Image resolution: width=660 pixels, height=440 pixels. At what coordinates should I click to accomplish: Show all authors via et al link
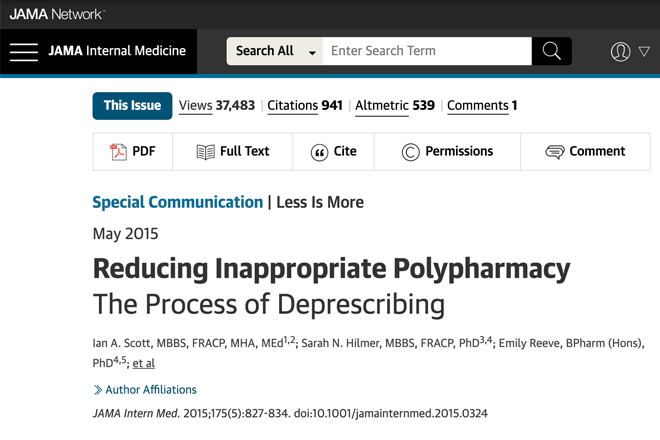point(144,363)
